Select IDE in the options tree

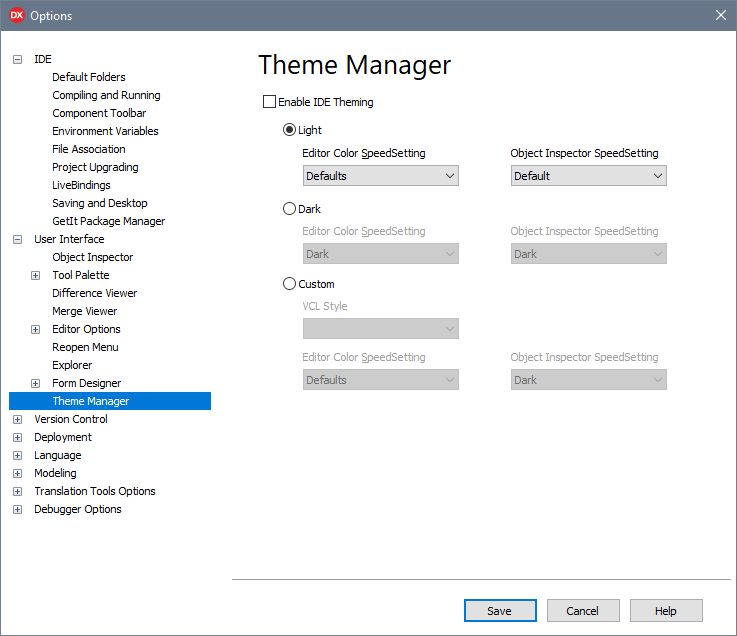tap(43, 59)
